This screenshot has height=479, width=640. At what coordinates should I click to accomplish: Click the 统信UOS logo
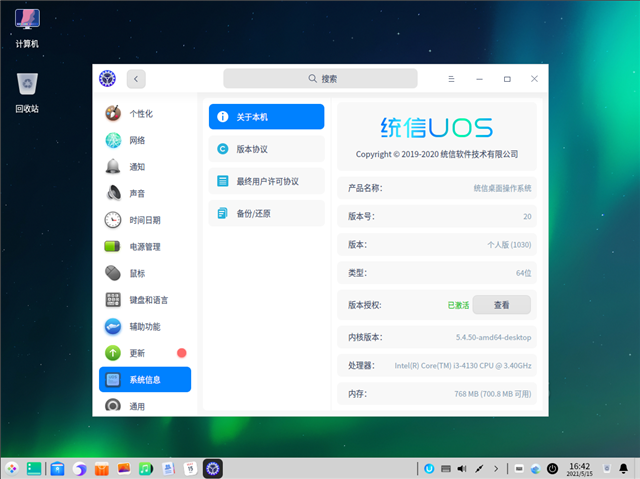click(437, 128)
